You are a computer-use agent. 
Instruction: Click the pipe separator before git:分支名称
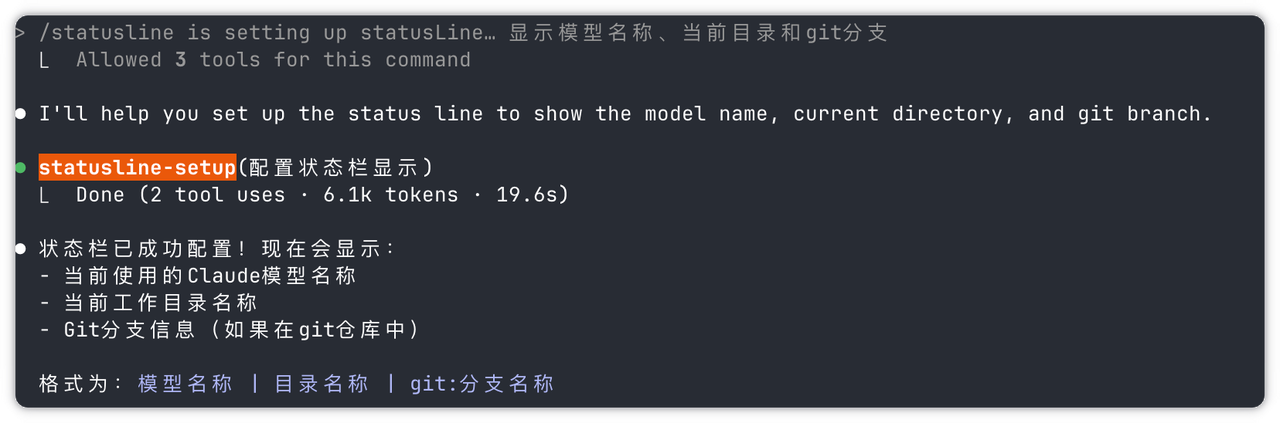(x=391, y=384)
